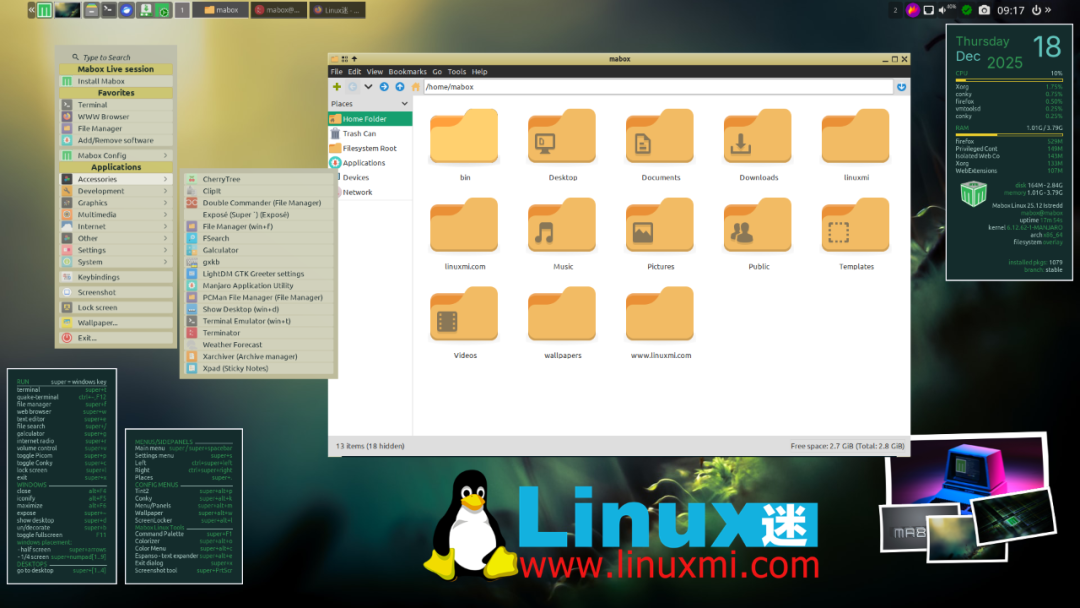The image size is (1080, 608).
Task: Select Filesystem Root in sidebar
Action: 370,148
